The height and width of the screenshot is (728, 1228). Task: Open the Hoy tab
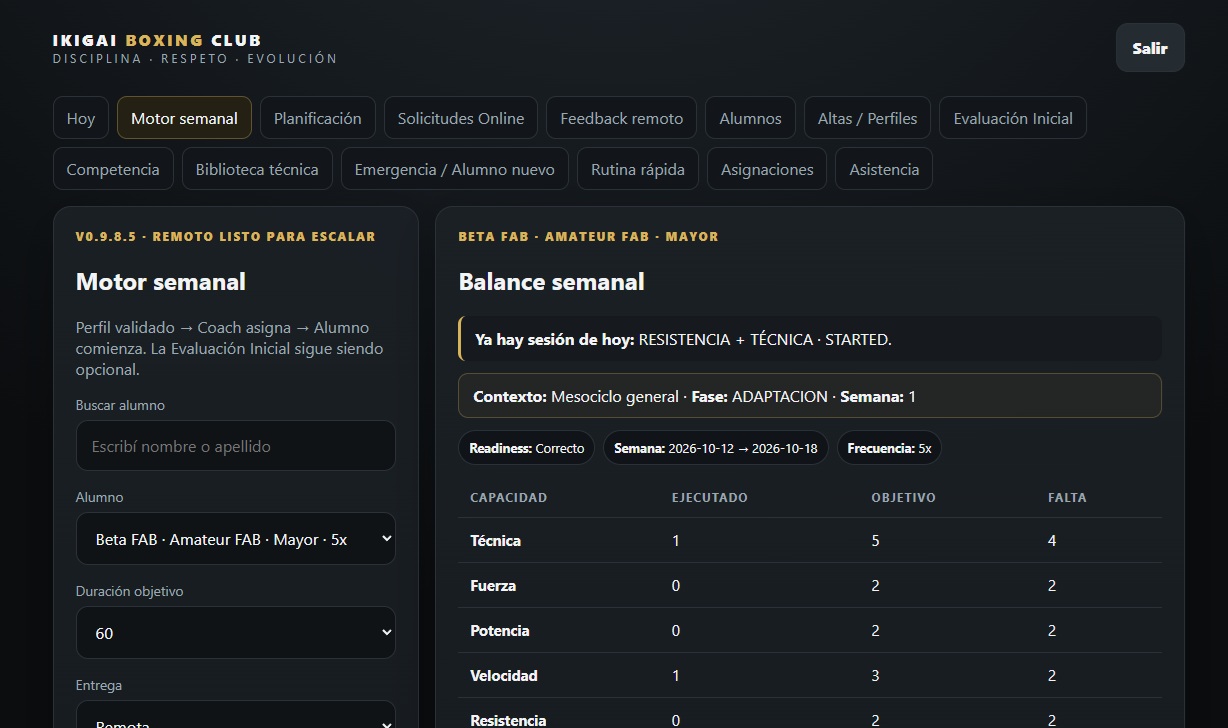pyautogui.click(x=81, y=118)
